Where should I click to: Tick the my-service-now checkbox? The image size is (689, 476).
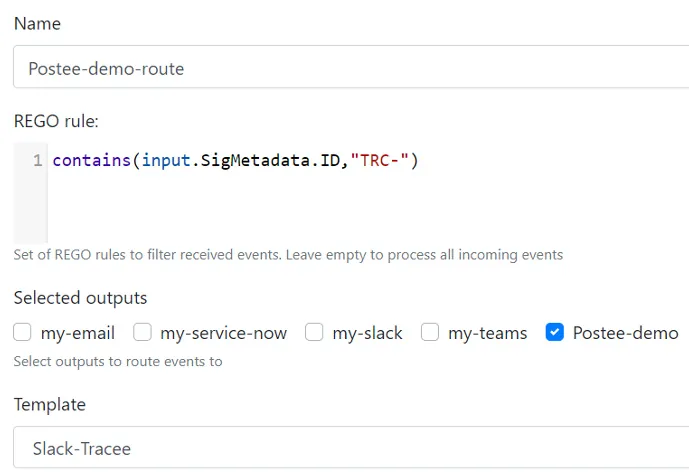(142, 332)
